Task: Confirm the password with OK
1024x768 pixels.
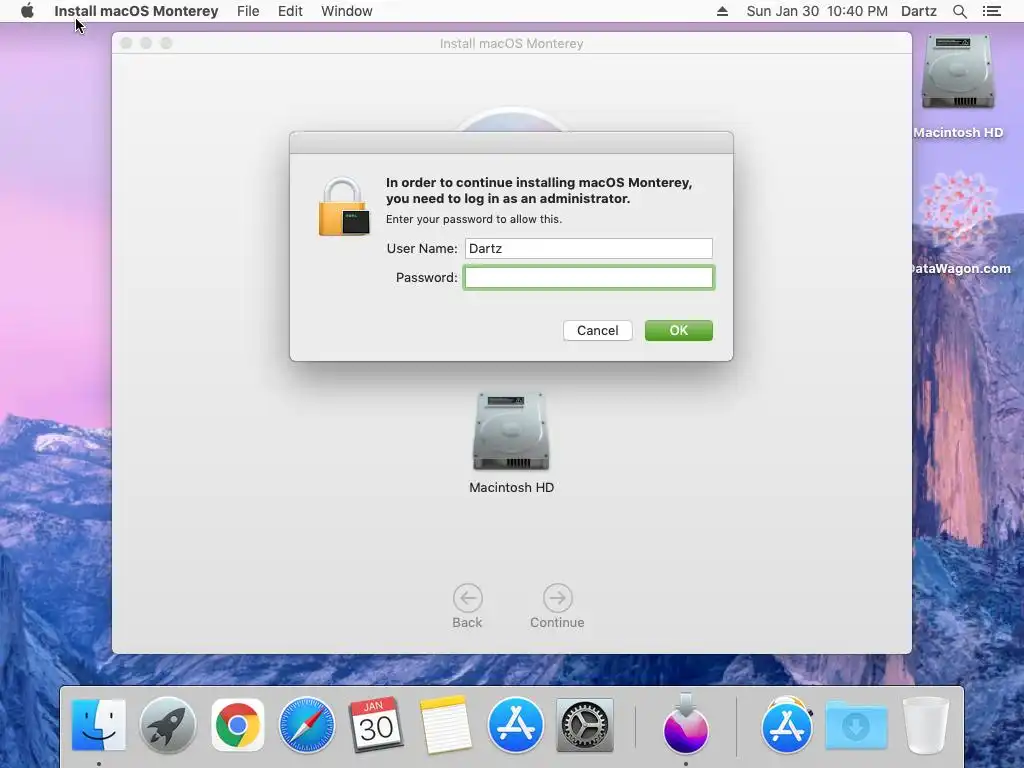Action: point(679,330)
